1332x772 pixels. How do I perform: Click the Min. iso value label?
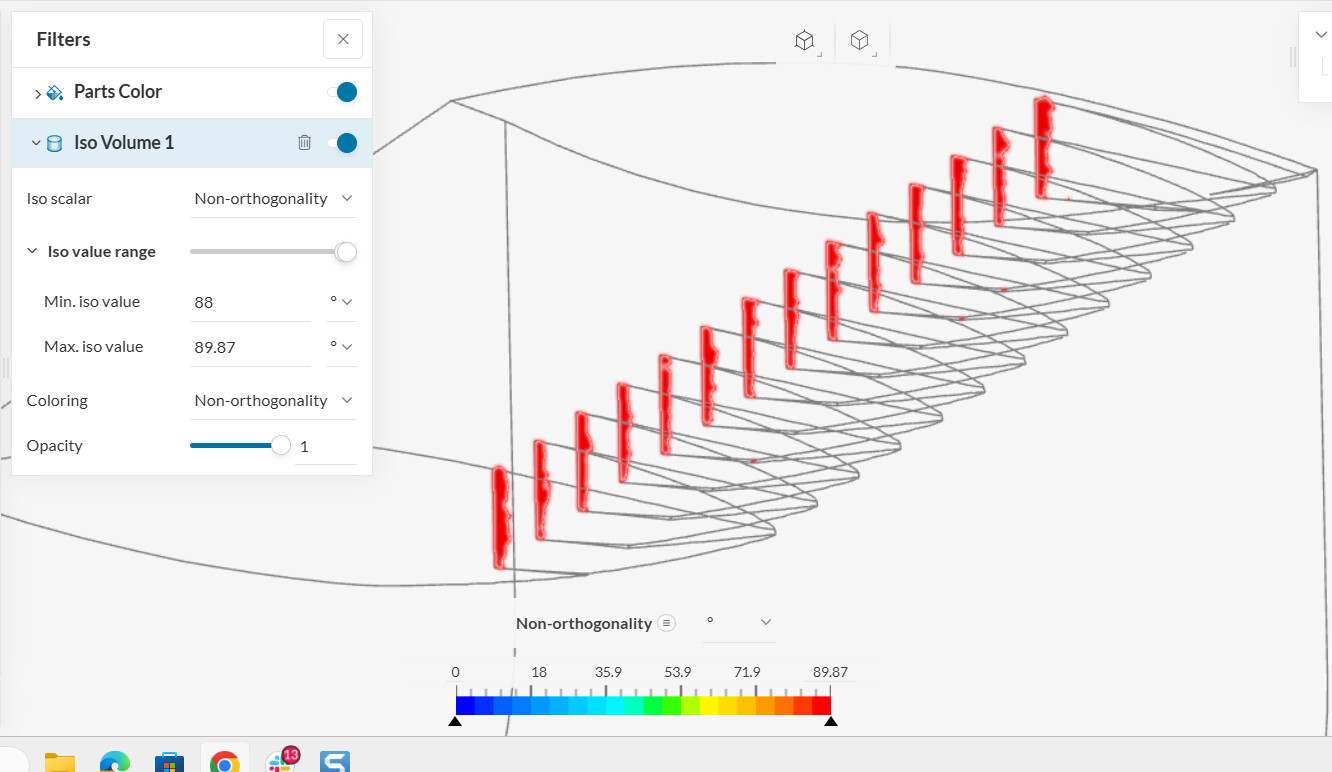pyautogui.click(x=92, y=302)
